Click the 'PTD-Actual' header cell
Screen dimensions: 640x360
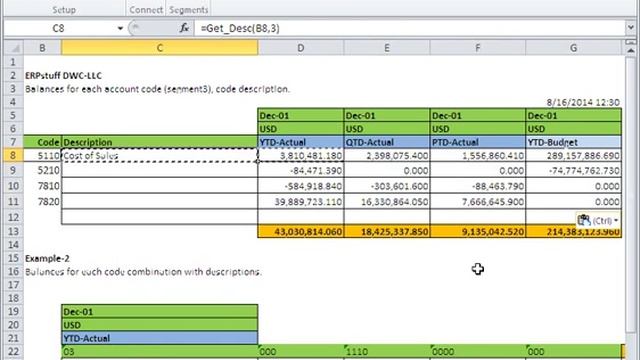pos(478,142)
